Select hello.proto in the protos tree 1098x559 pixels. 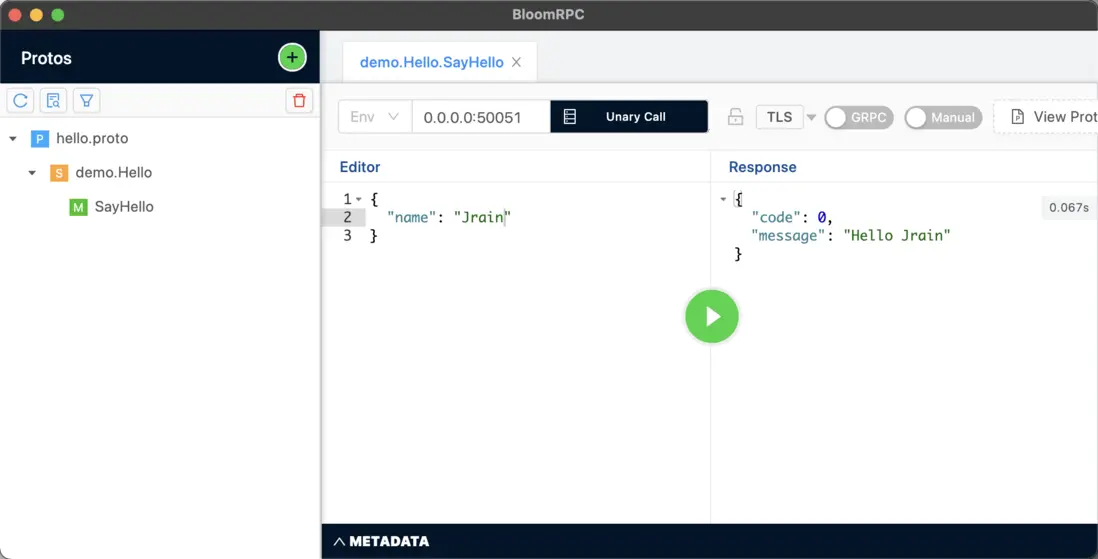[92, 139]
